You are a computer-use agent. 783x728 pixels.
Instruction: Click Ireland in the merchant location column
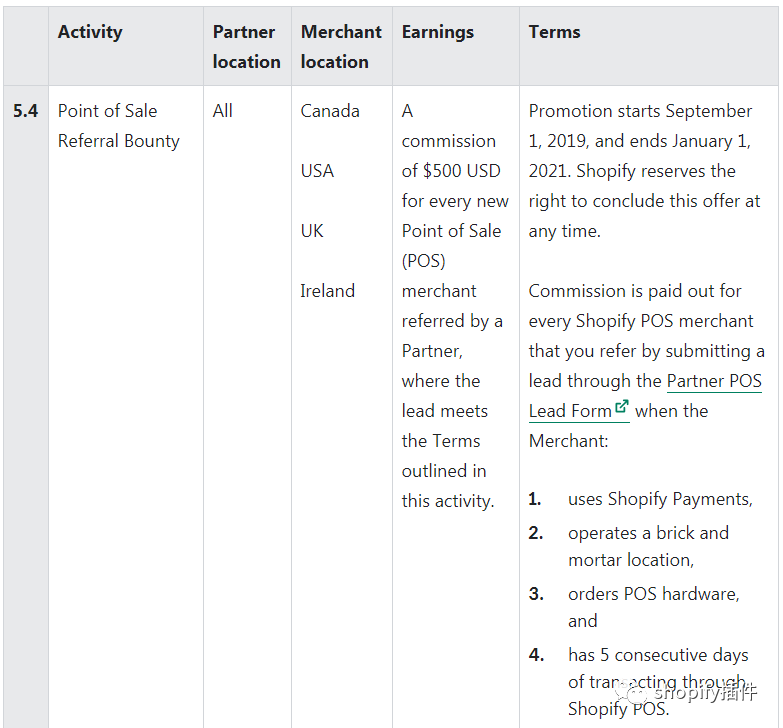point(327,291)
